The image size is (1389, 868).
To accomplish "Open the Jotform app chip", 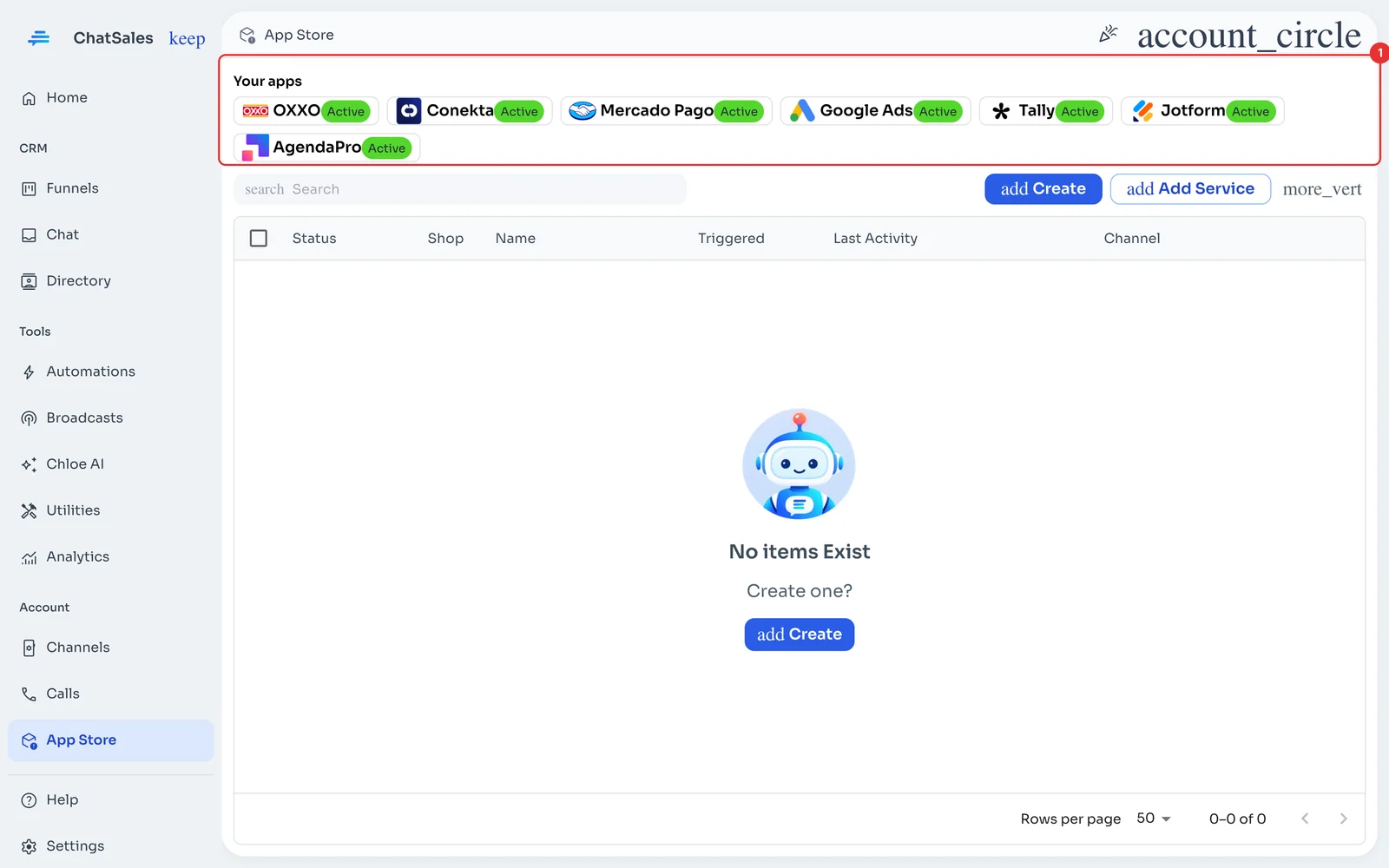I will (x=1202, y=111).
